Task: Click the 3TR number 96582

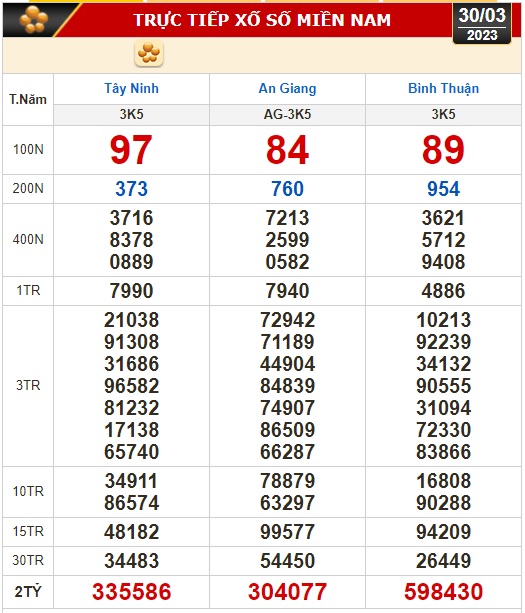Action: tap(131, 386)
